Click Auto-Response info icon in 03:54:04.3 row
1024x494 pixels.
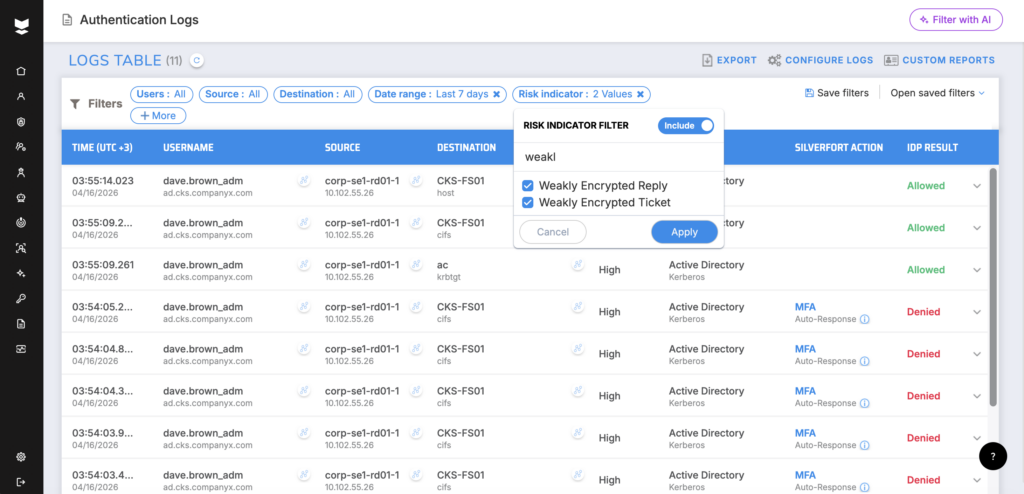[x=864, y=403]
